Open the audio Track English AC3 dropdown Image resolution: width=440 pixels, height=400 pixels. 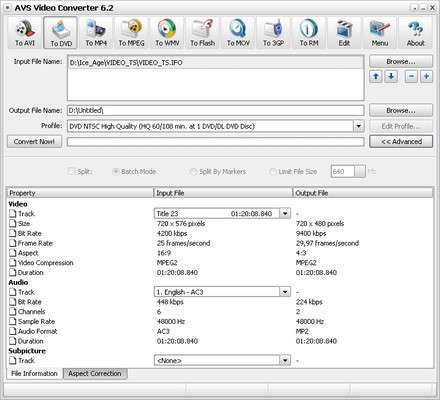click(285, 292)
